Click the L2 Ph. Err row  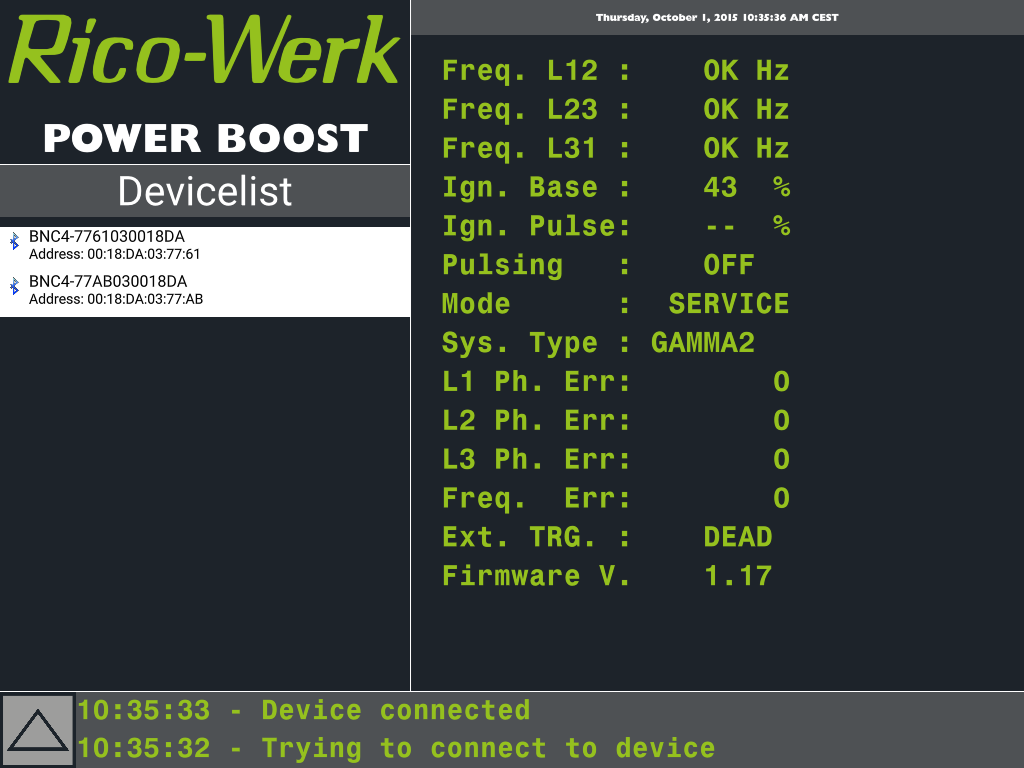point(616,421)
